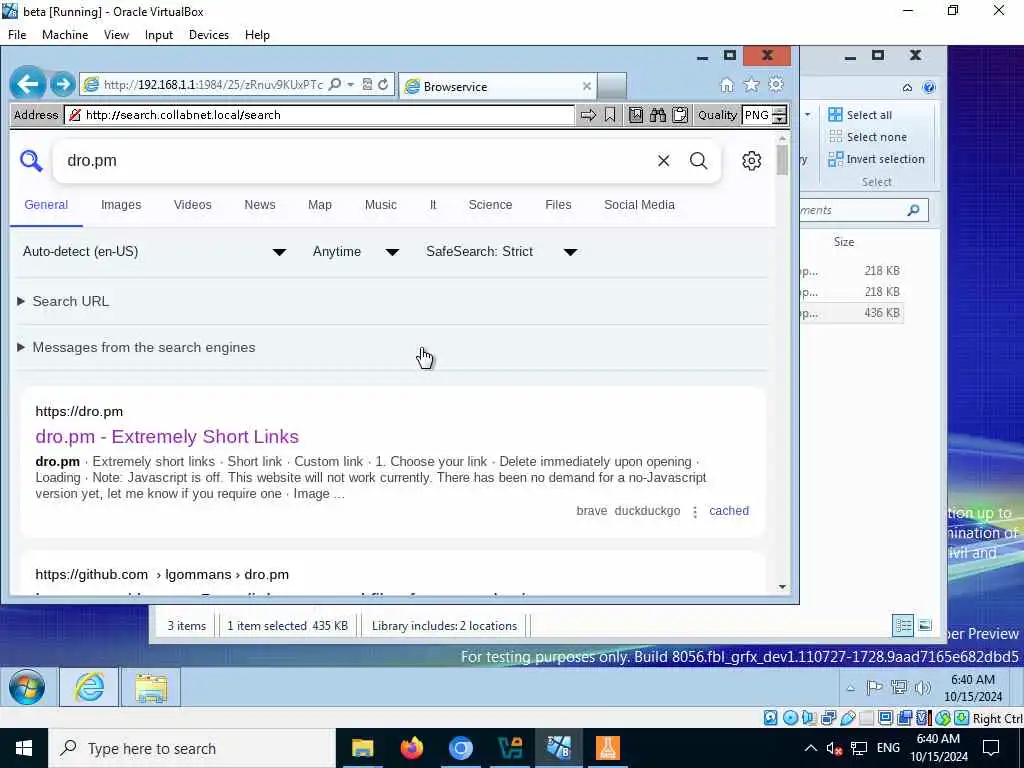Click Browservice saved bookmarks icon next to binoculars

pyautogui.click(x=635, y=115)
